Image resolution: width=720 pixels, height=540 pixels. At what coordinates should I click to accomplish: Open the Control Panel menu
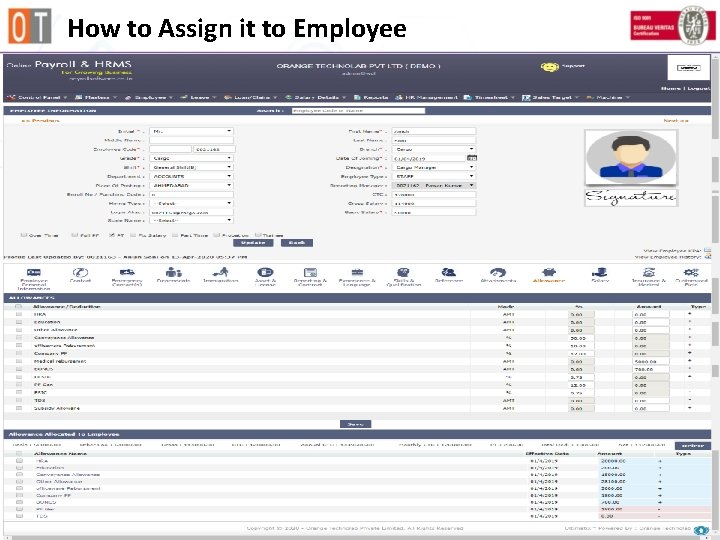pyautogui.click(x=38, y=97)
